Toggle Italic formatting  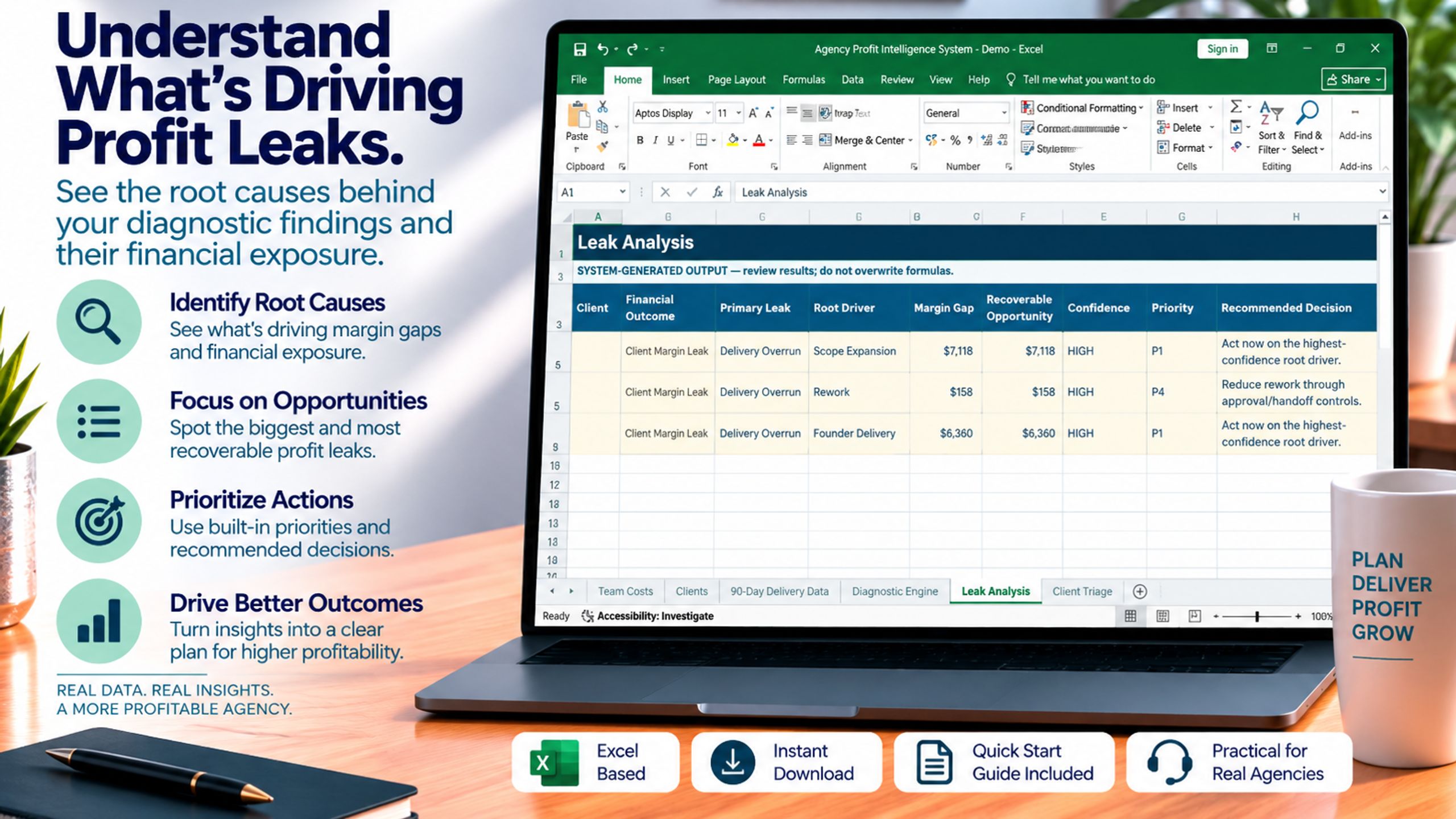click(655, 140)
